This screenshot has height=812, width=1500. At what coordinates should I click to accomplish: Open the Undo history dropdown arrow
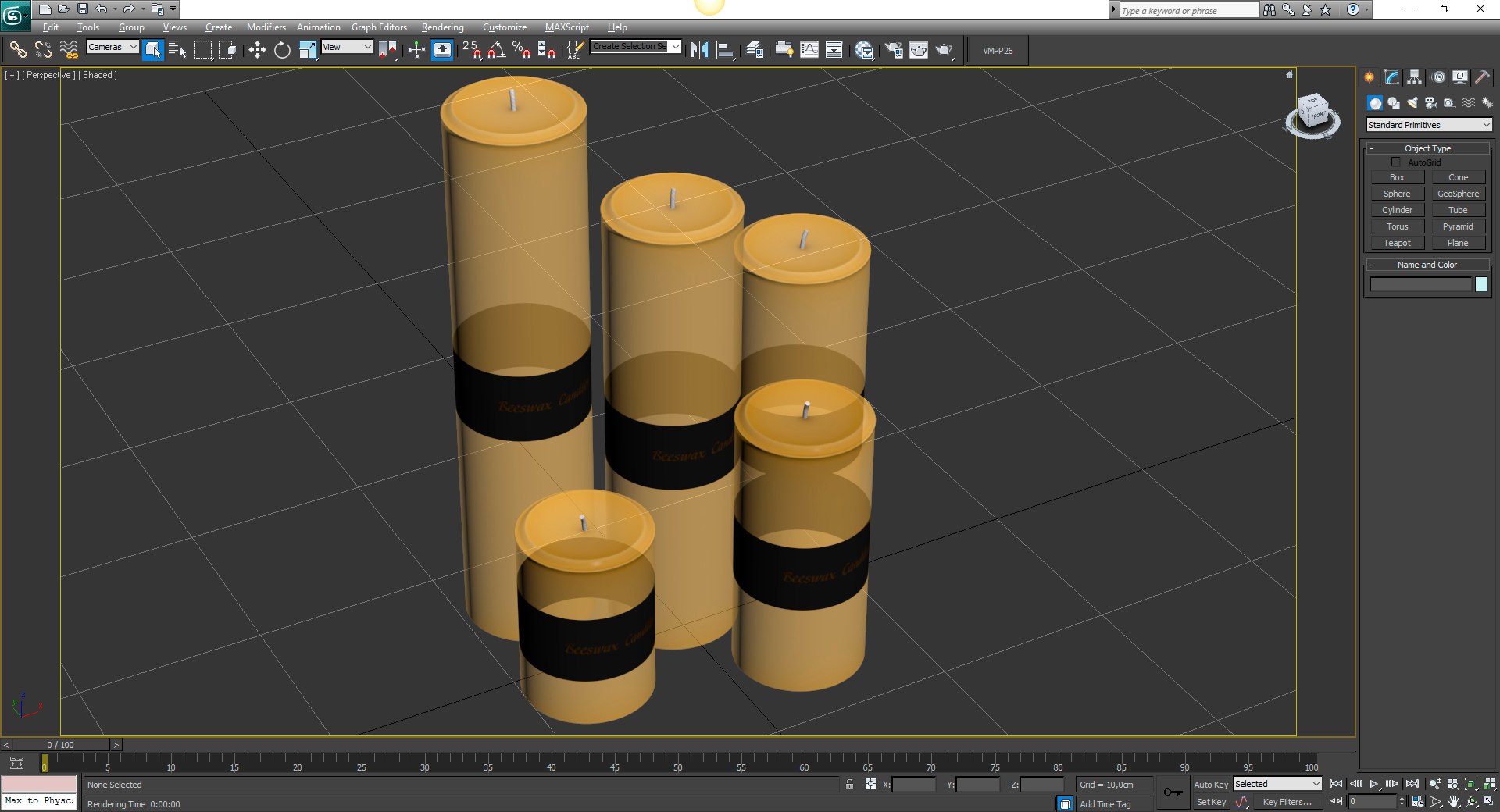pyautogui.click(x=115, y=9)
